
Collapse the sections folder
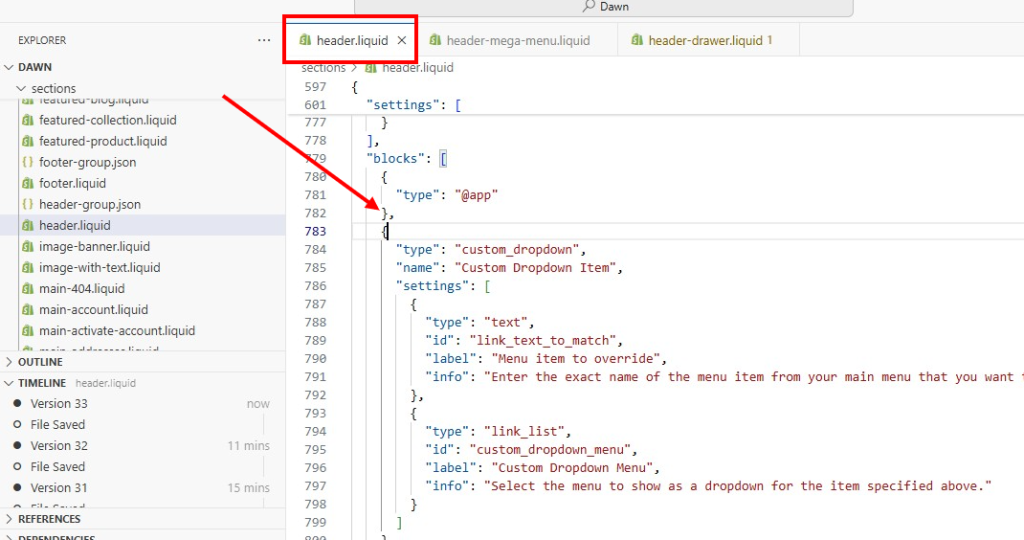(21, 88)
